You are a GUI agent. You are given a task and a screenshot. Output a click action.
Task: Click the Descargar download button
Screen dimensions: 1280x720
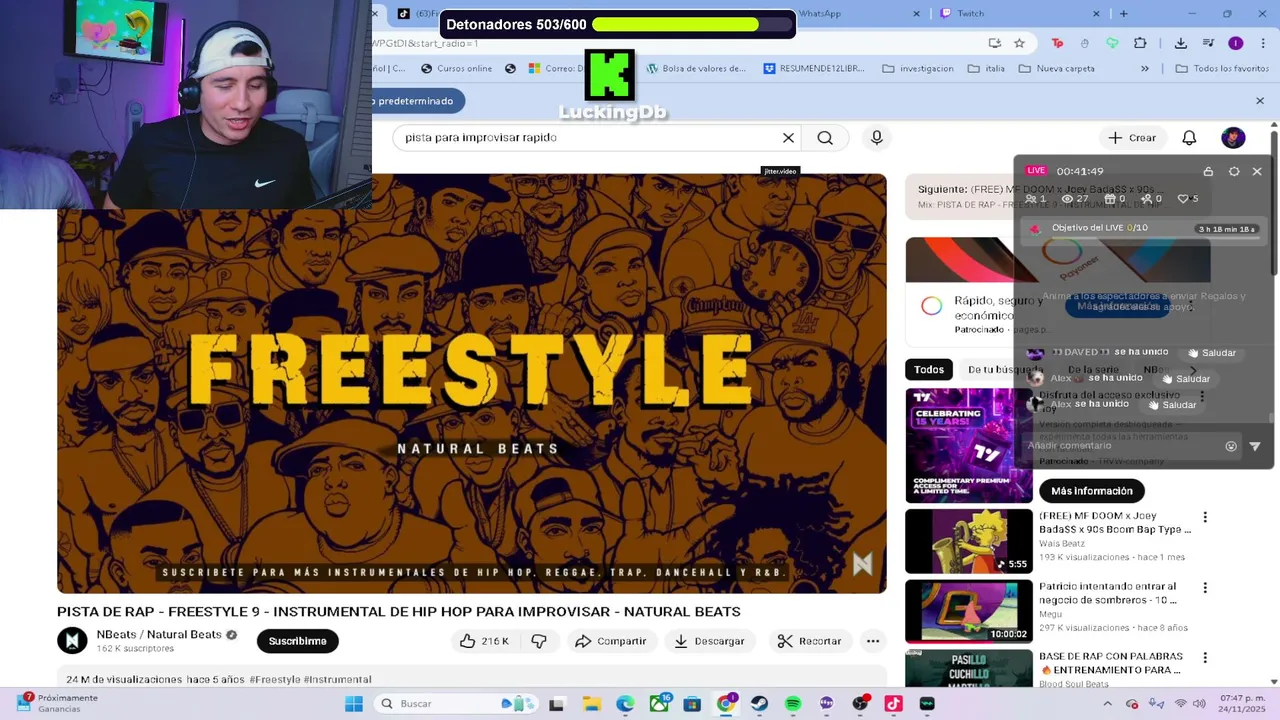coord(709,641)
